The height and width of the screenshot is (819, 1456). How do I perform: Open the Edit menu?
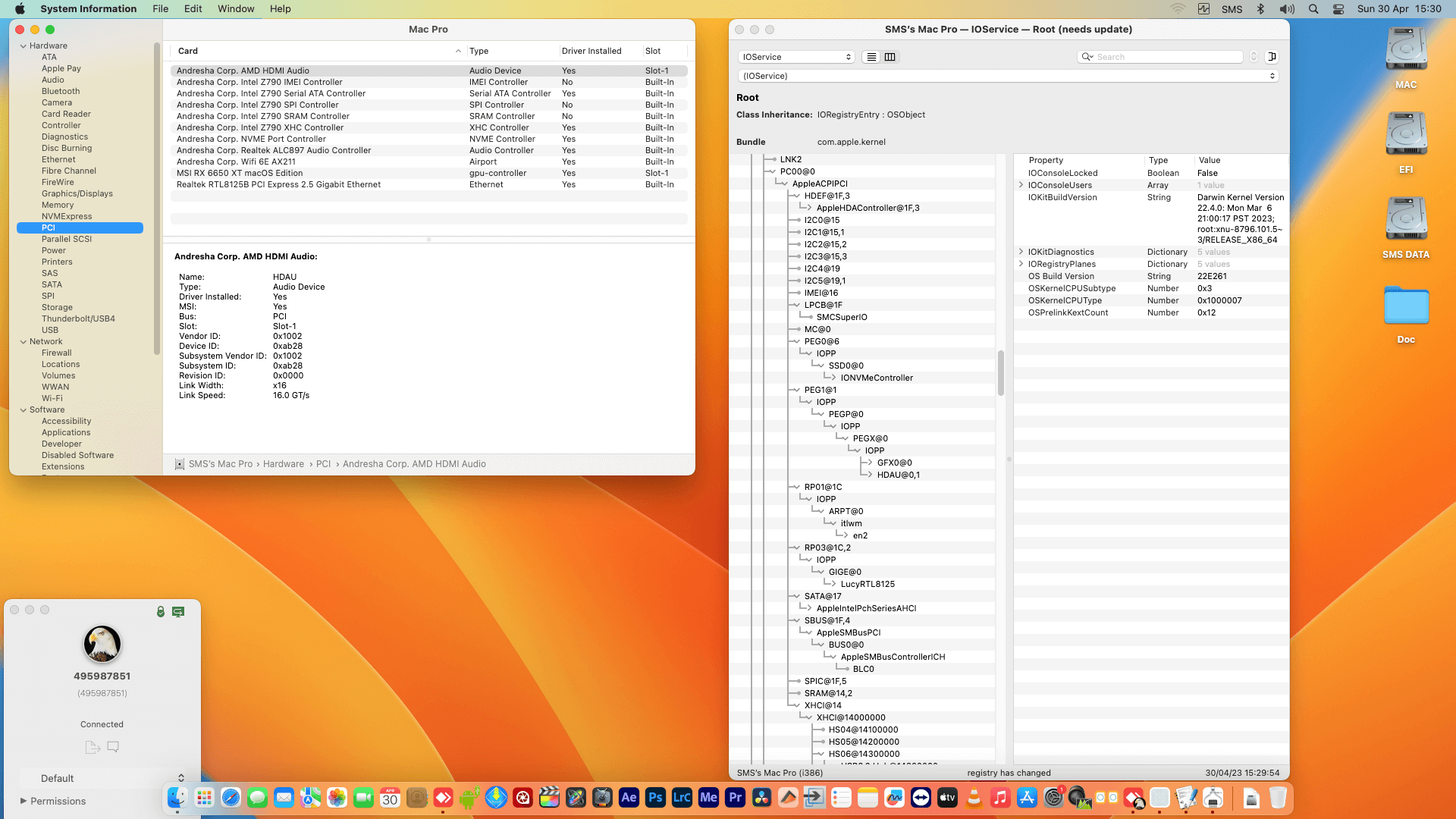pyautogui.click(x=193, y=9)
